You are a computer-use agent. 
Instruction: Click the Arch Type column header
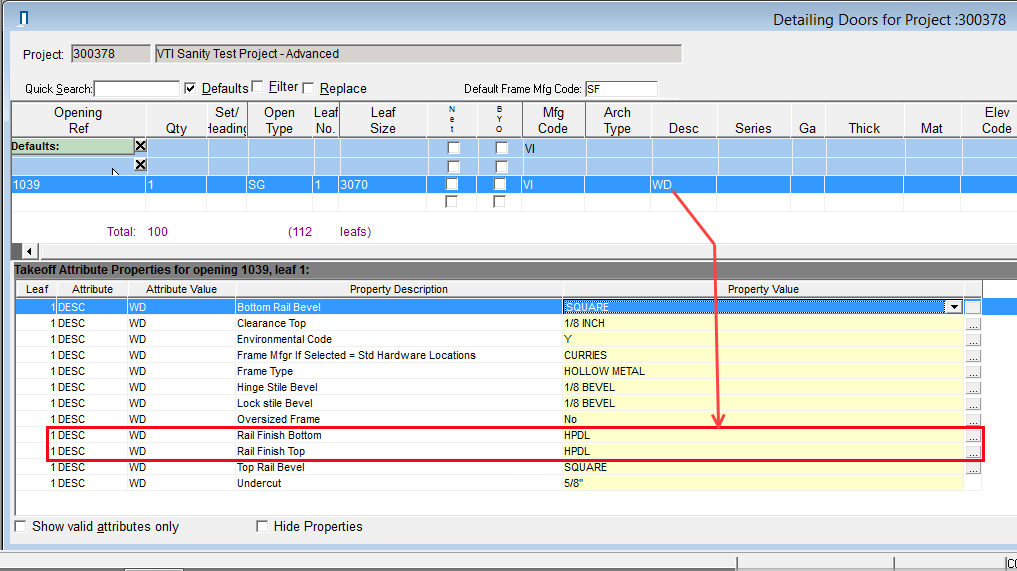coord(617,120)
